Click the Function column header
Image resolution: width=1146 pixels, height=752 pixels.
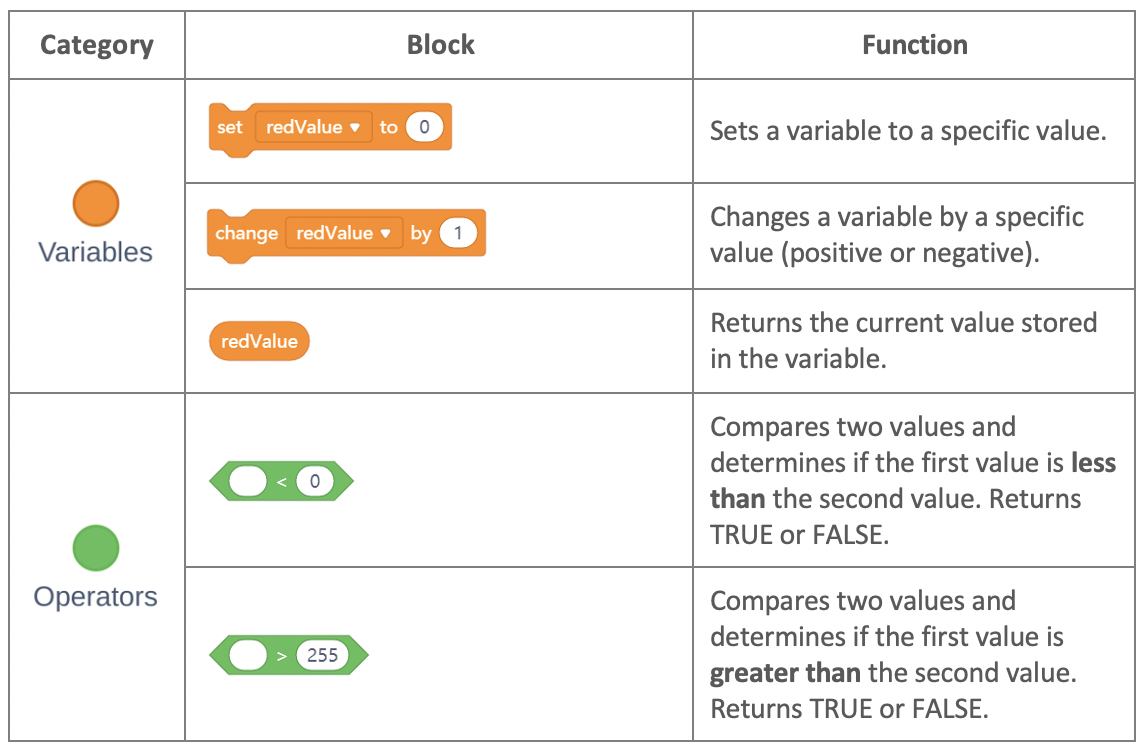pos(915,45)
